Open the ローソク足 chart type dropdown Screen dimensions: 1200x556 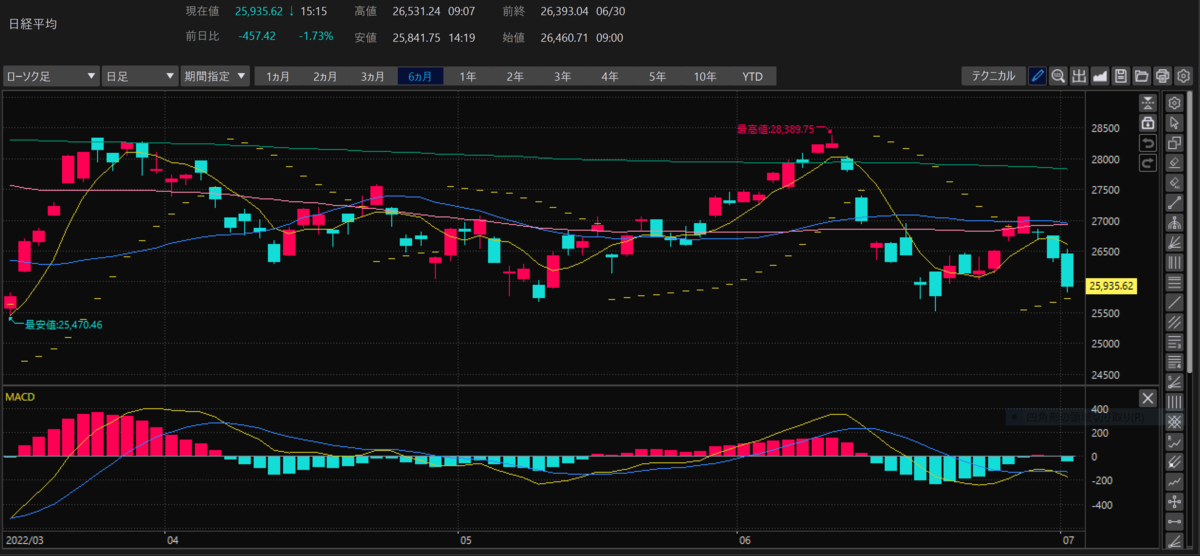coord(51,76)
